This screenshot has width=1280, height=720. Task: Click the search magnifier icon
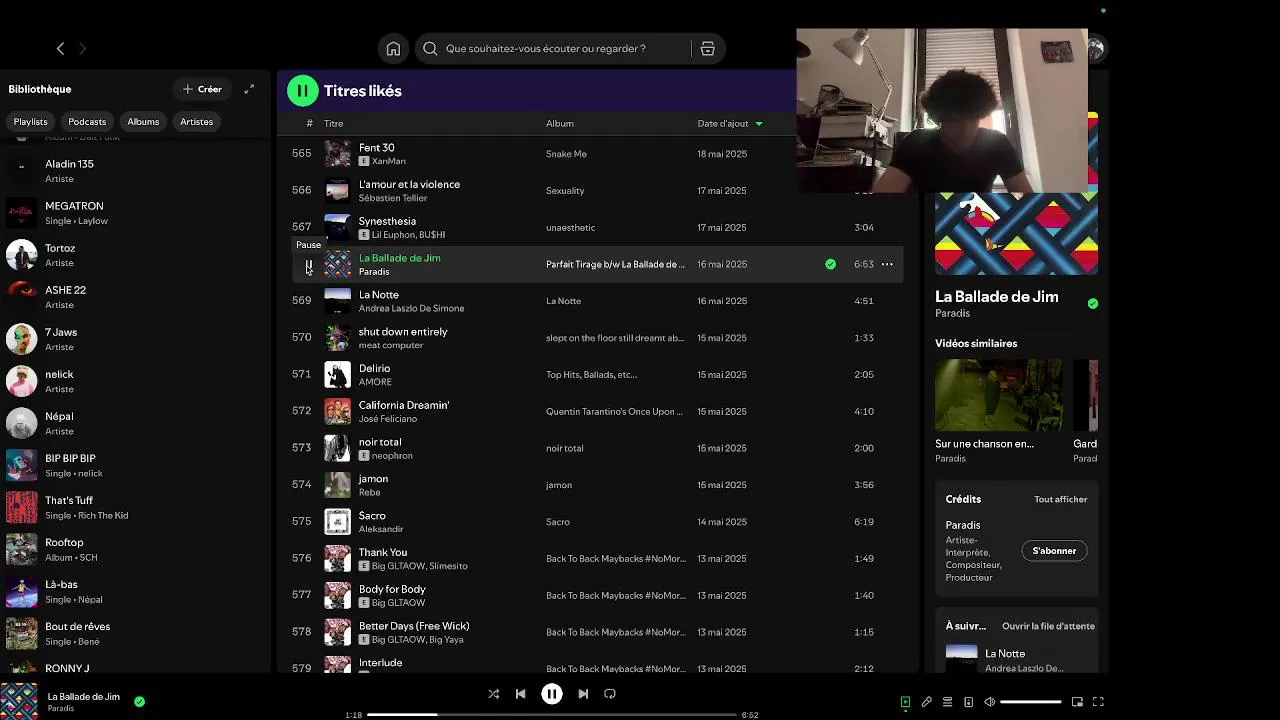(x=430, y=48)
